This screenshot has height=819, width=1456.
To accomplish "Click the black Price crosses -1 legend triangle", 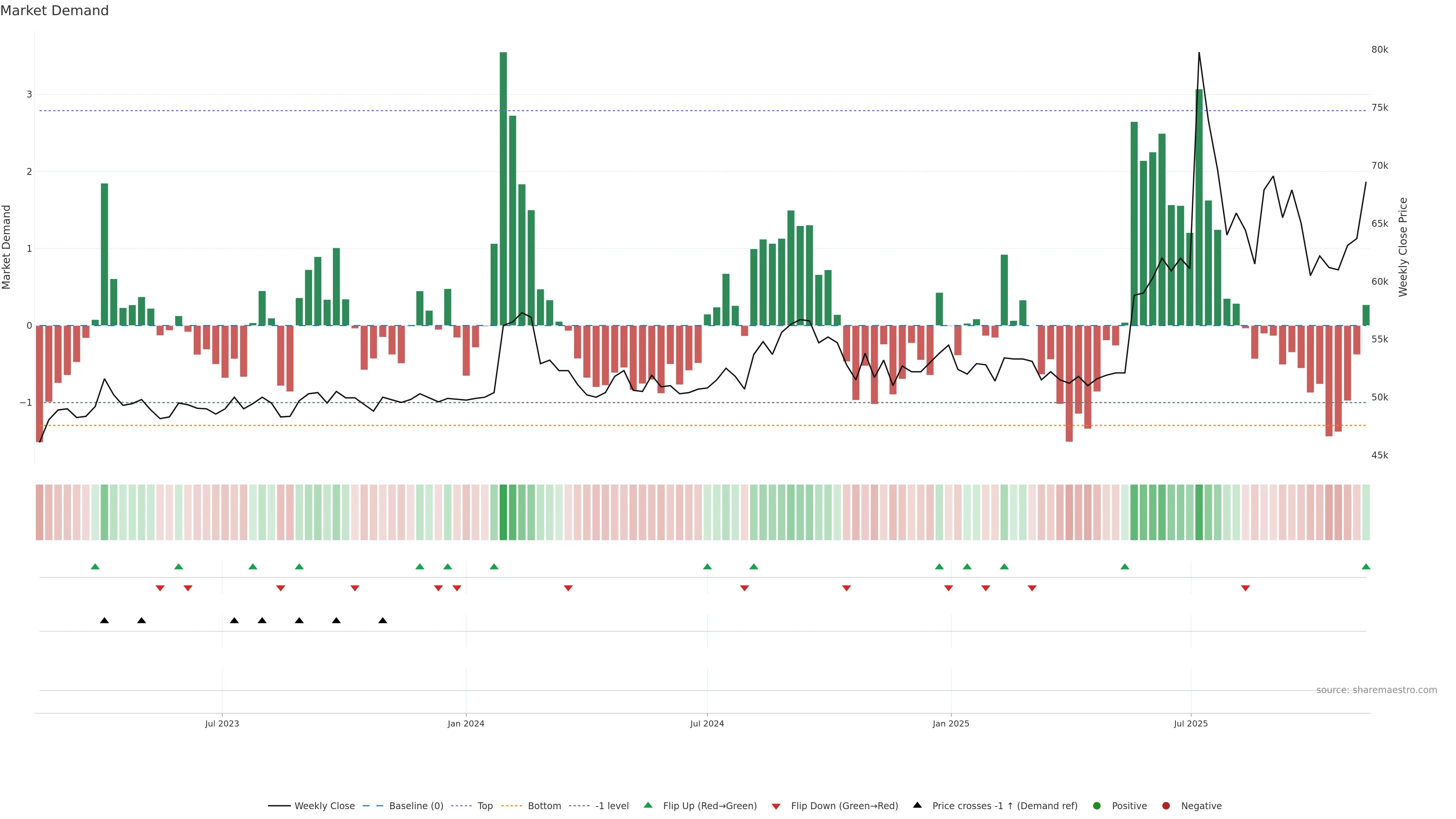I will click(x=917, y=805).
